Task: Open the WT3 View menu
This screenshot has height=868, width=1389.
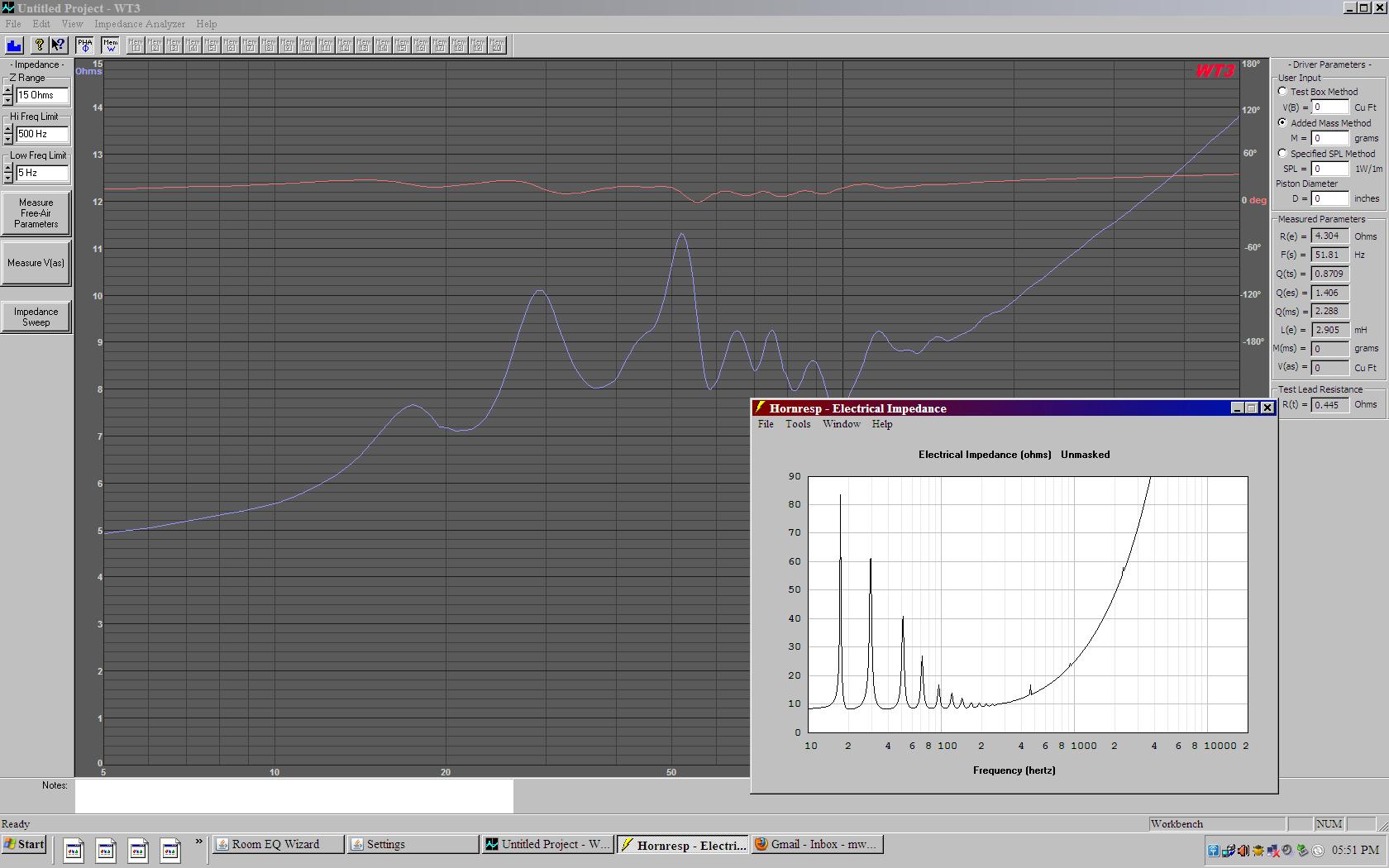Action: tap(72, 24)
